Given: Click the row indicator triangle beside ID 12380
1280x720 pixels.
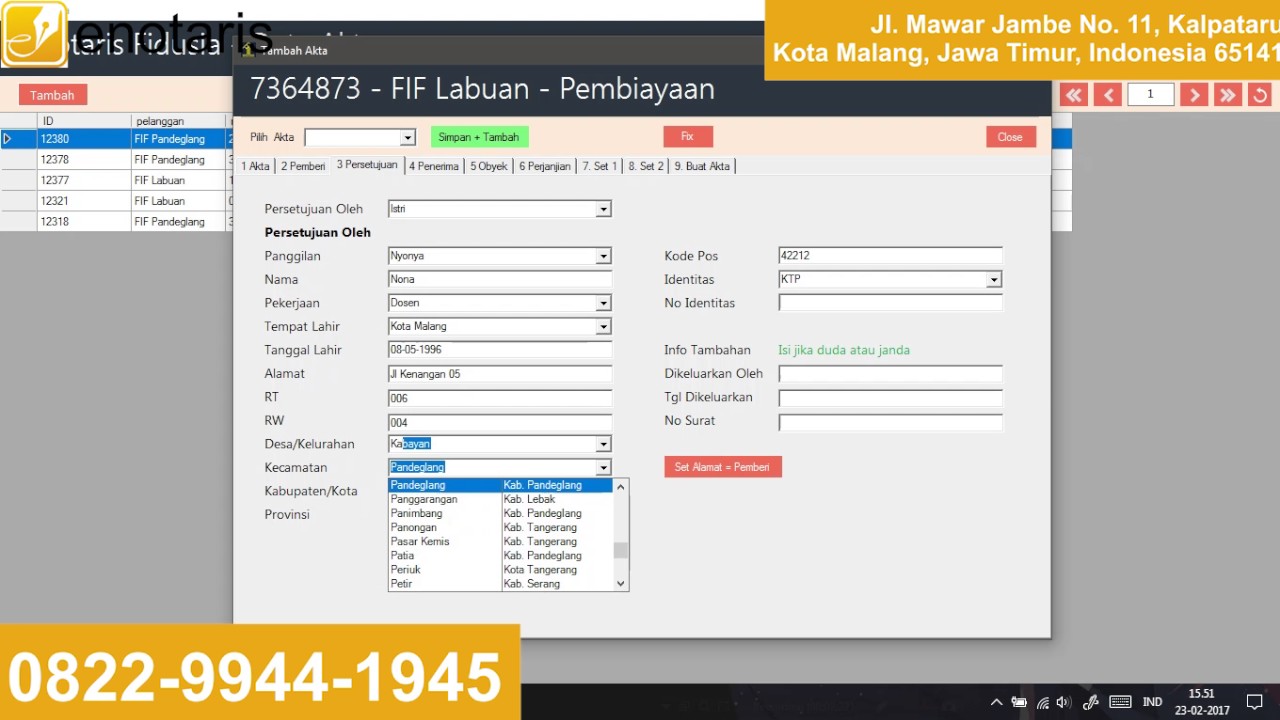Looking at the screenshot, I should pos(8,139).
